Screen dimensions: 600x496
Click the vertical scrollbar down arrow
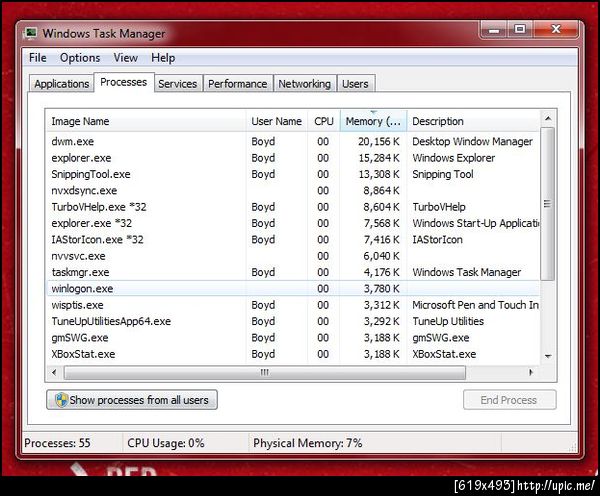click(548, 356)
